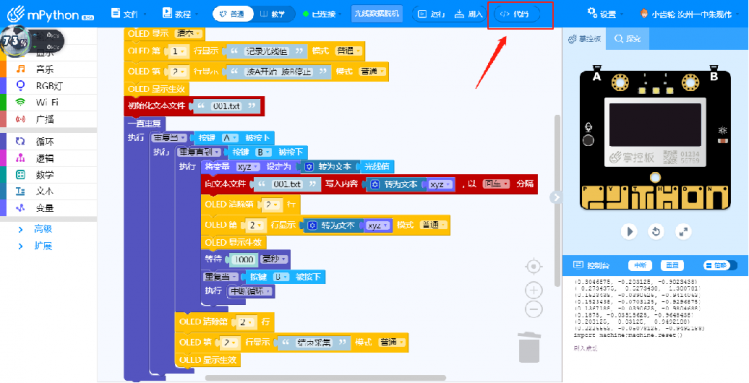Click the 无线数据联机 button

pos(377,14)
